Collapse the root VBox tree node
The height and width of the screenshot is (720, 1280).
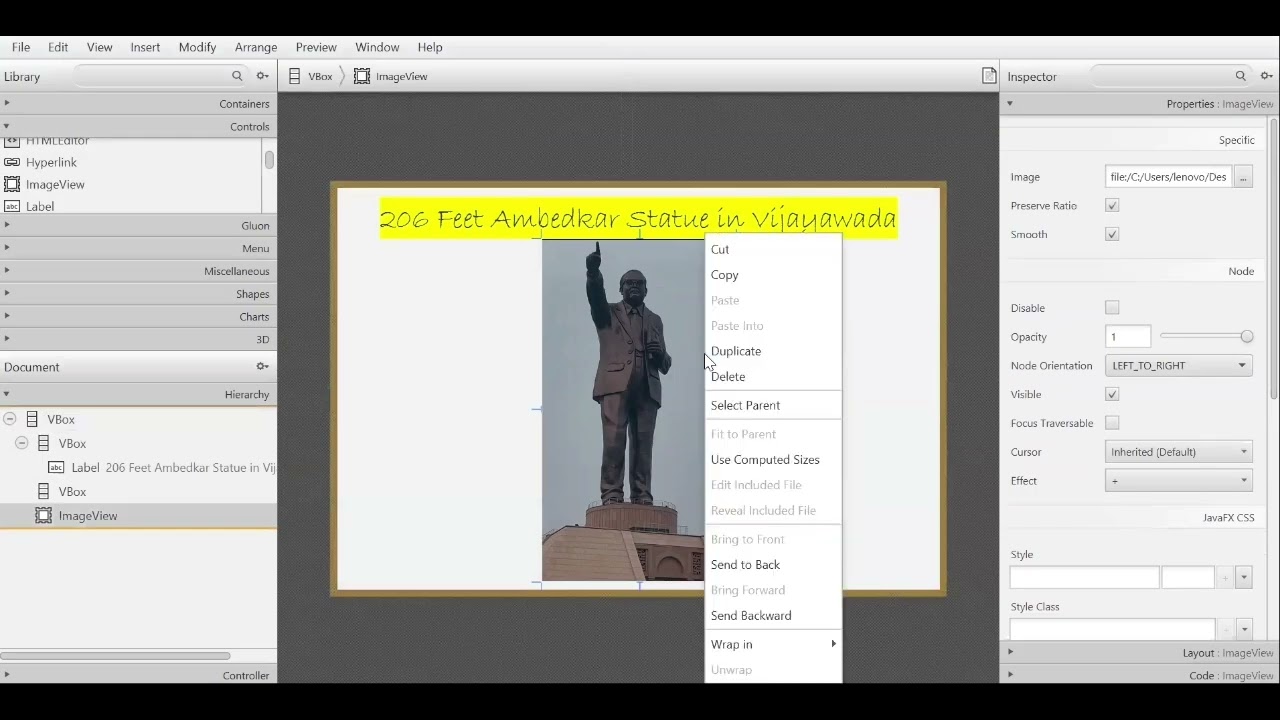coord(9,419)
